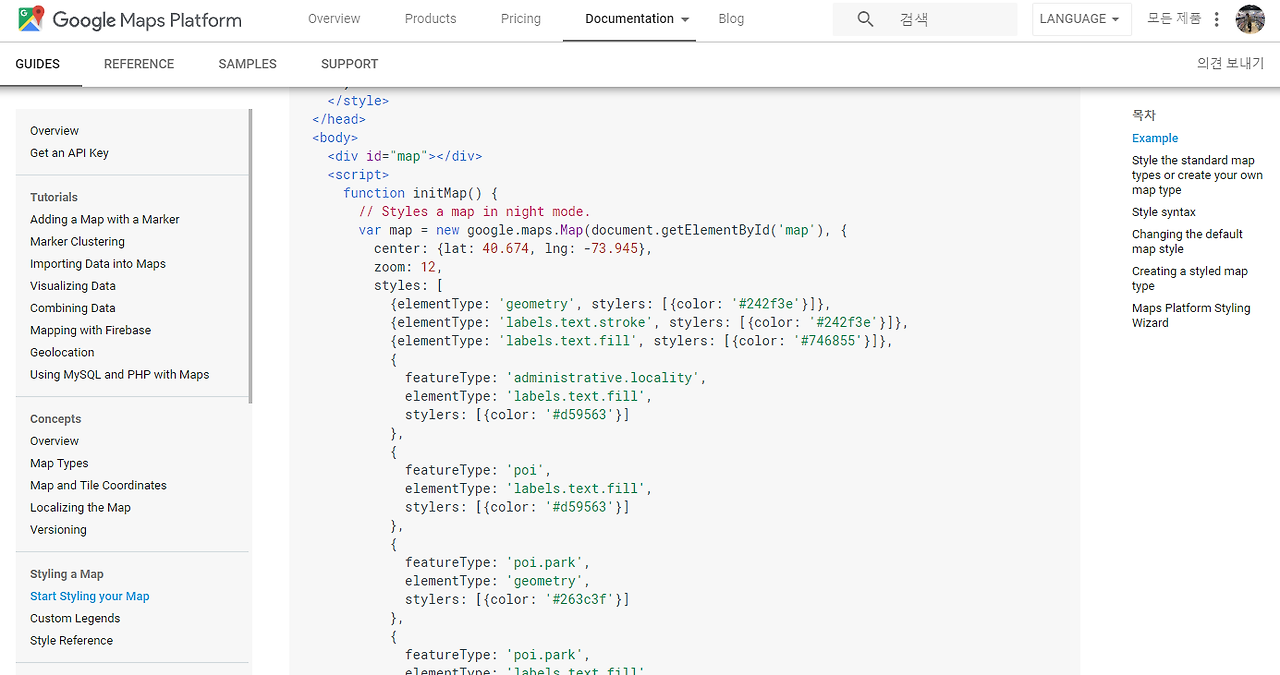Image resolution: width=1280 pixels, height=675 pixels.
Task: Open the LANGUAGE dropdown
Action: click(x=1081, y=19)
